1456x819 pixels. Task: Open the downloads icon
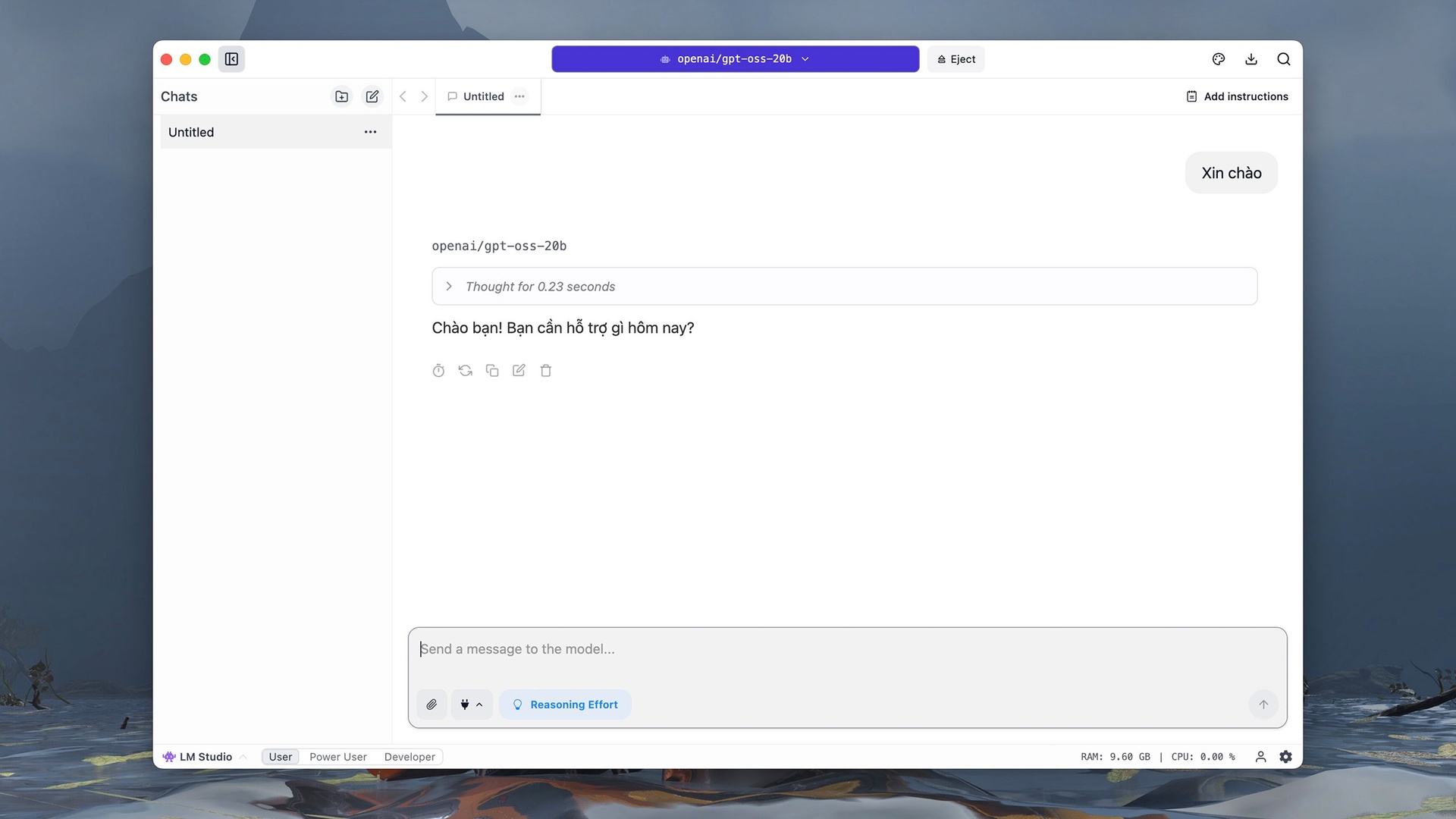(x=1251, y=59)
